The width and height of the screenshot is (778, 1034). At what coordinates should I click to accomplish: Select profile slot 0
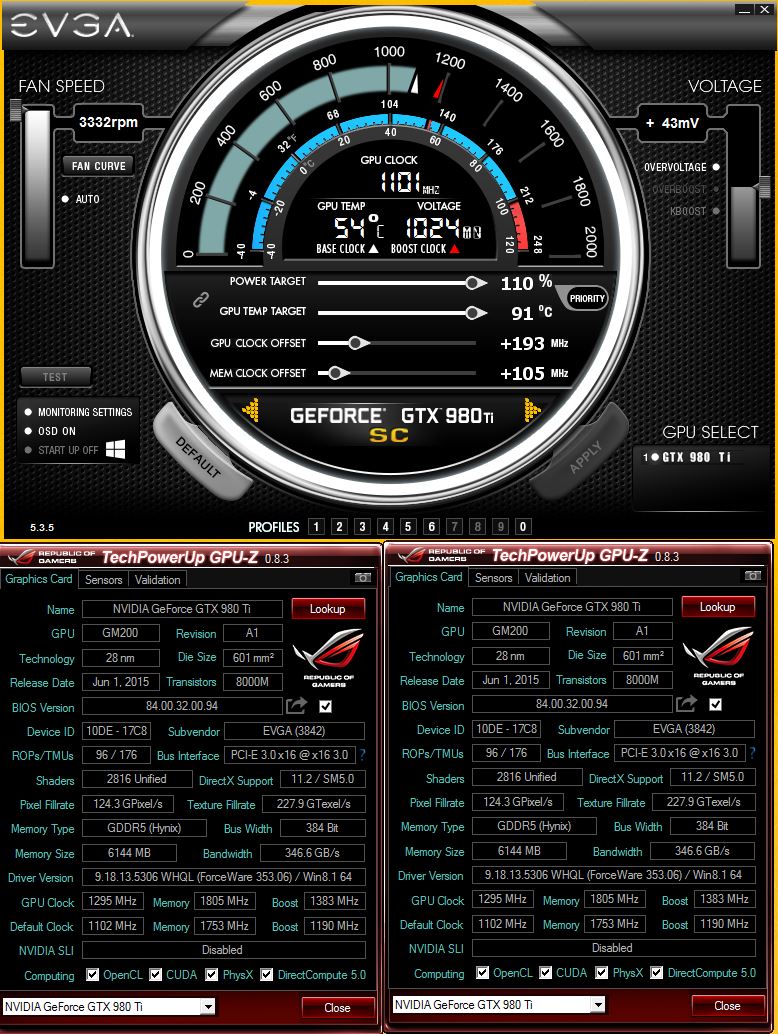pyautogui.click(x=523, y=526)
